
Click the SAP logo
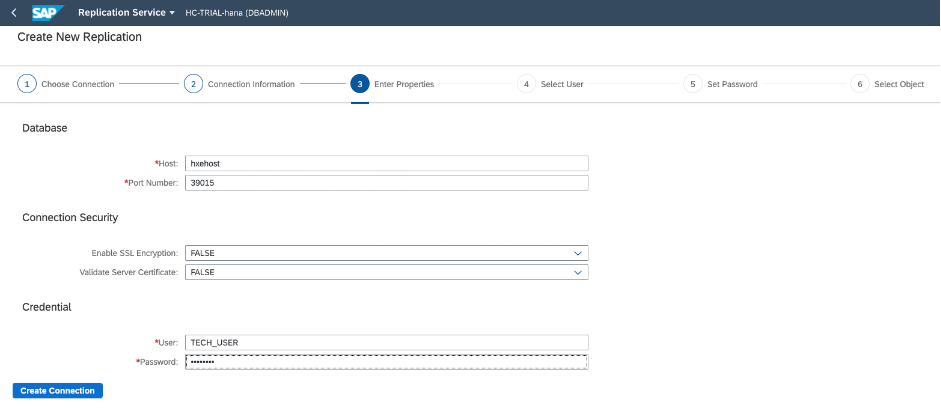48,13
